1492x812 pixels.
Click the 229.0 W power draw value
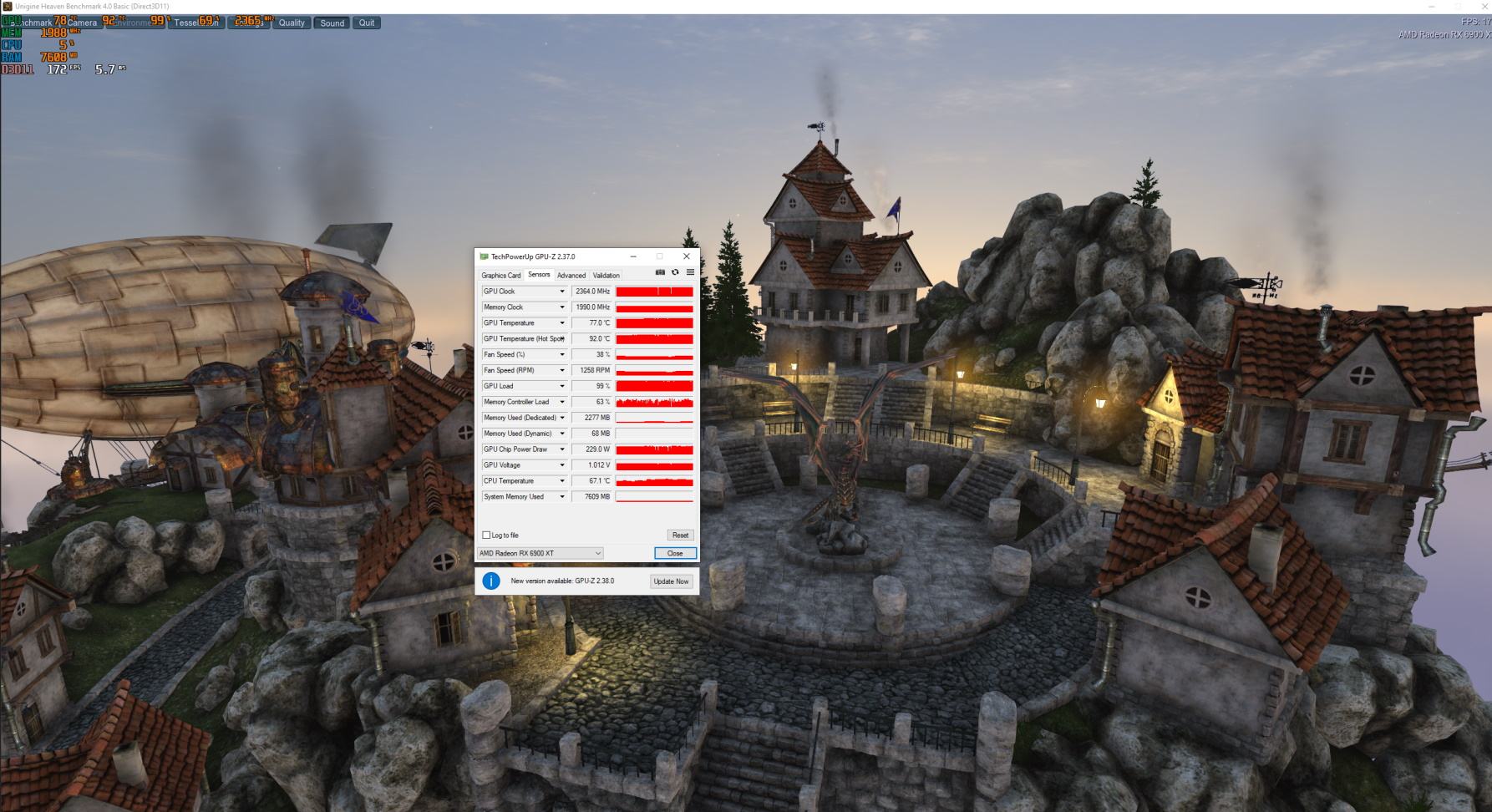[x=592, y=449]
